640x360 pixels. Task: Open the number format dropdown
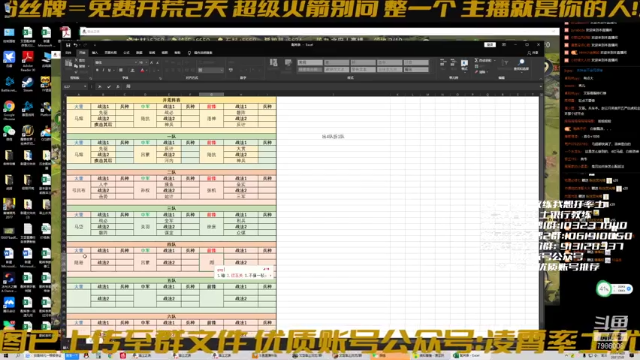(x=222, y=70)
